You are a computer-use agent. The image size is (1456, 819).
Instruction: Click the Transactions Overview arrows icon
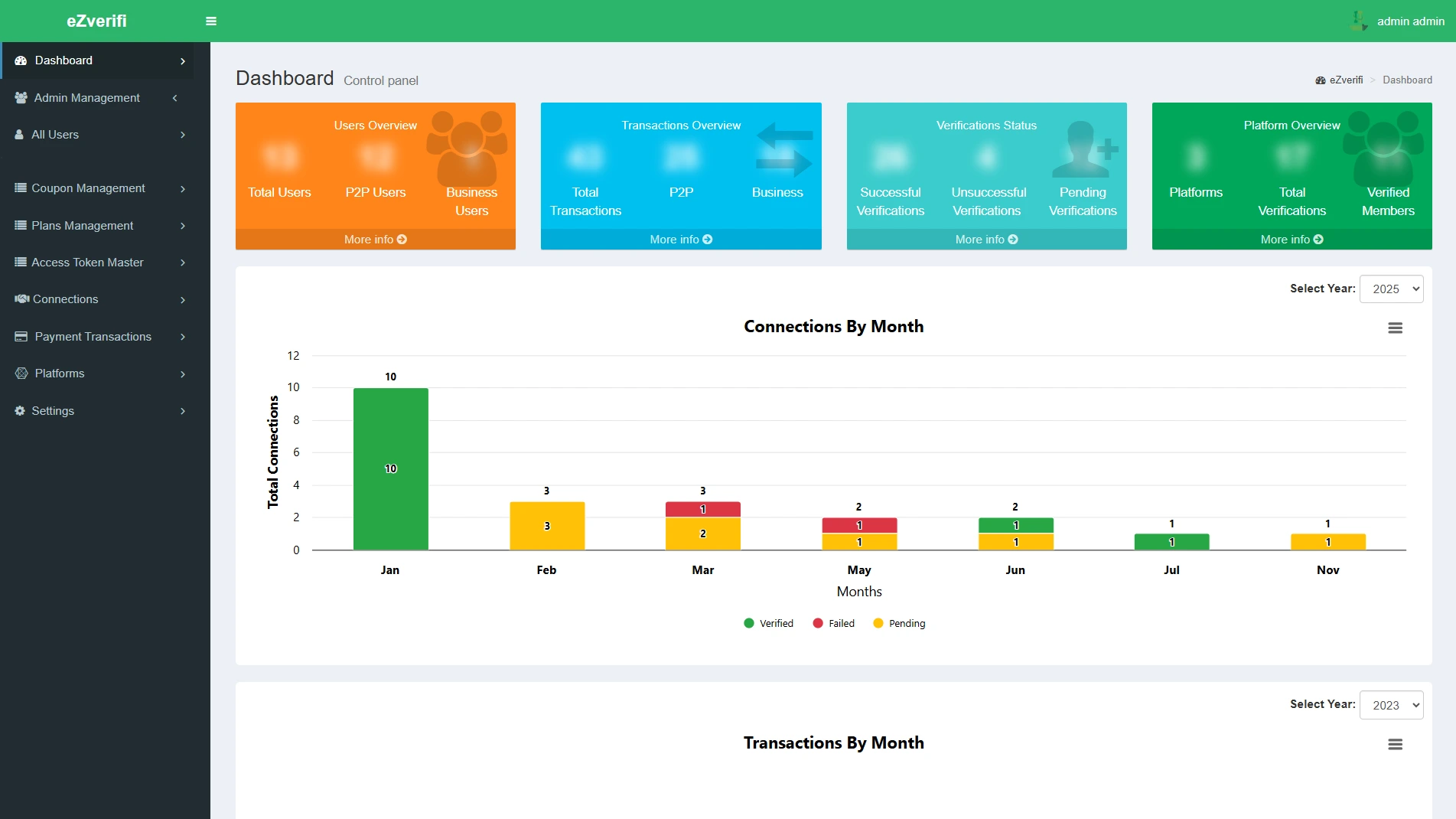784,149
